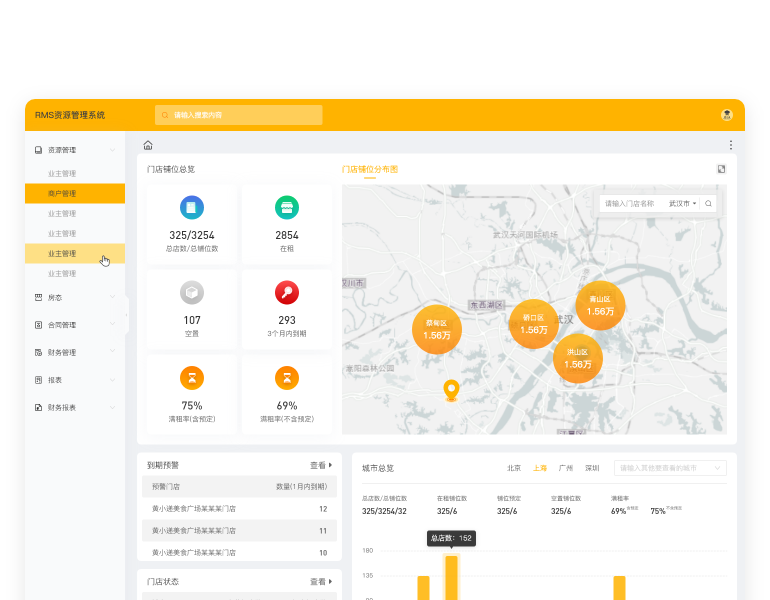Click the red 3个月内到期 key icon

[x=287, y=292]
